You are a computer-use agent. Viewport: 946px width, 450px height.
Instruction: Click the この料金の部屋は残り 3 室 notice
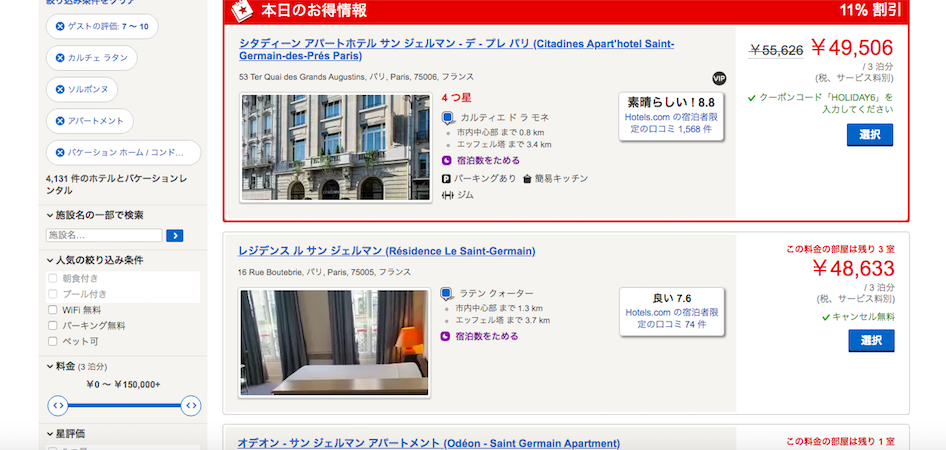[840, 249]
